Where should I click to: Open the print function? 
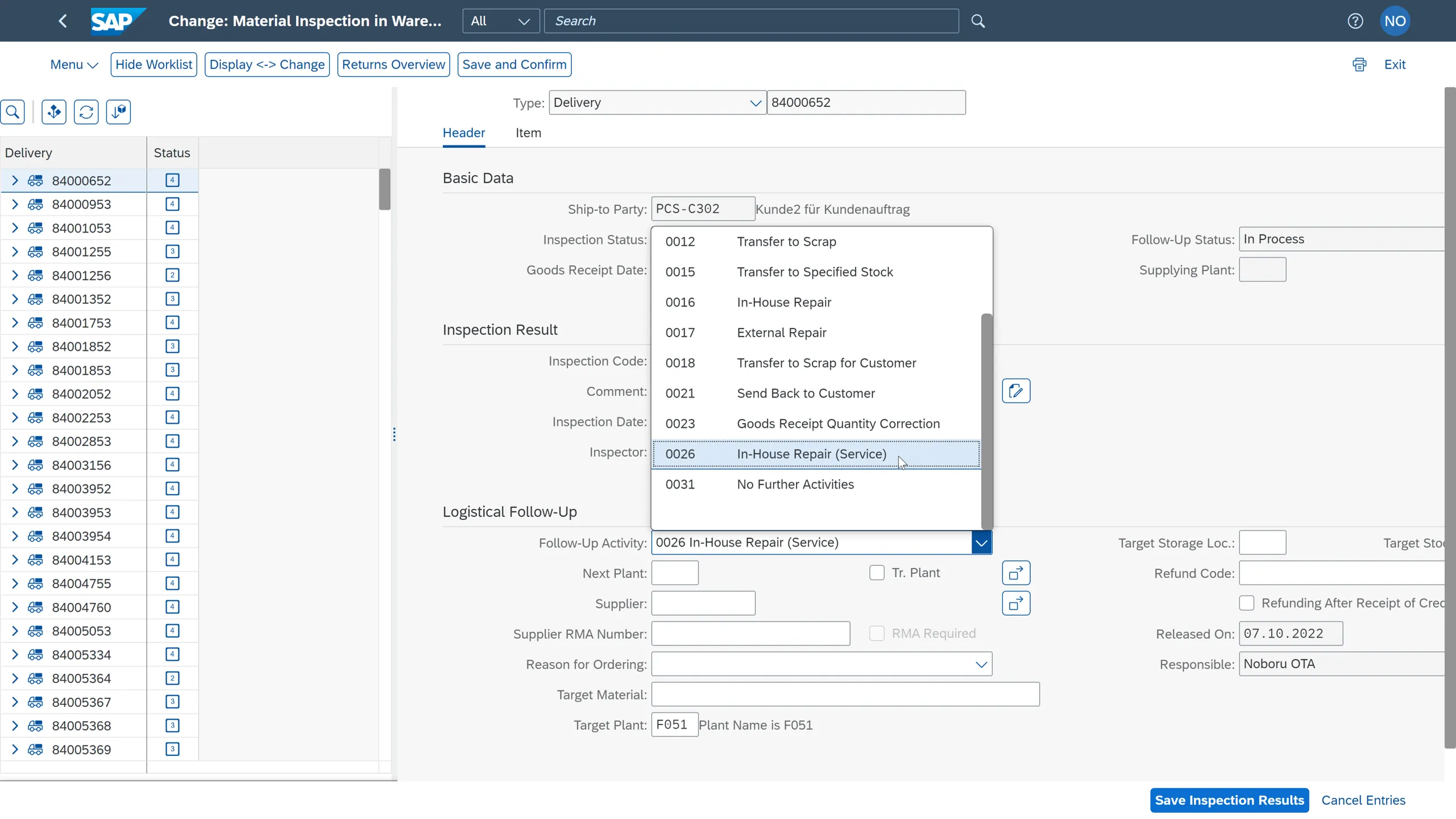tap(1359, 64)
